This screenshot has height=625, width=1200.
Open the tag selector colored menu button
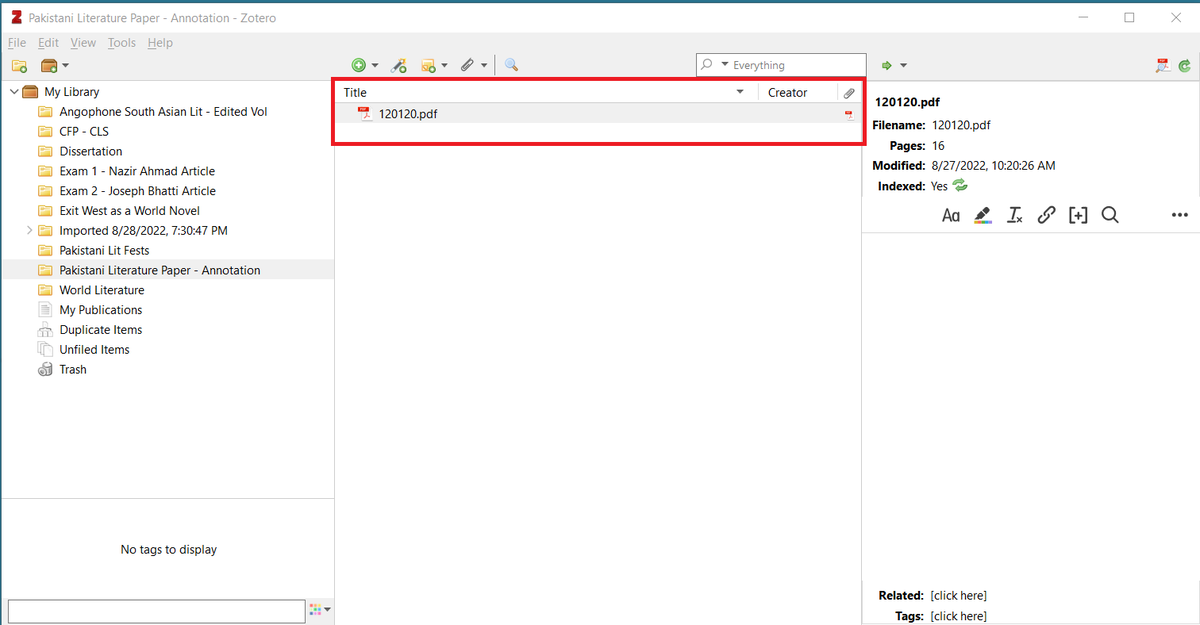(x=320, y=610)
